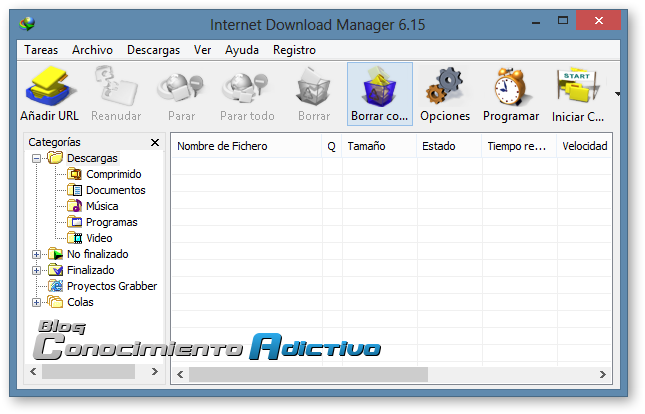Select Música category label

tap(102, 206)
